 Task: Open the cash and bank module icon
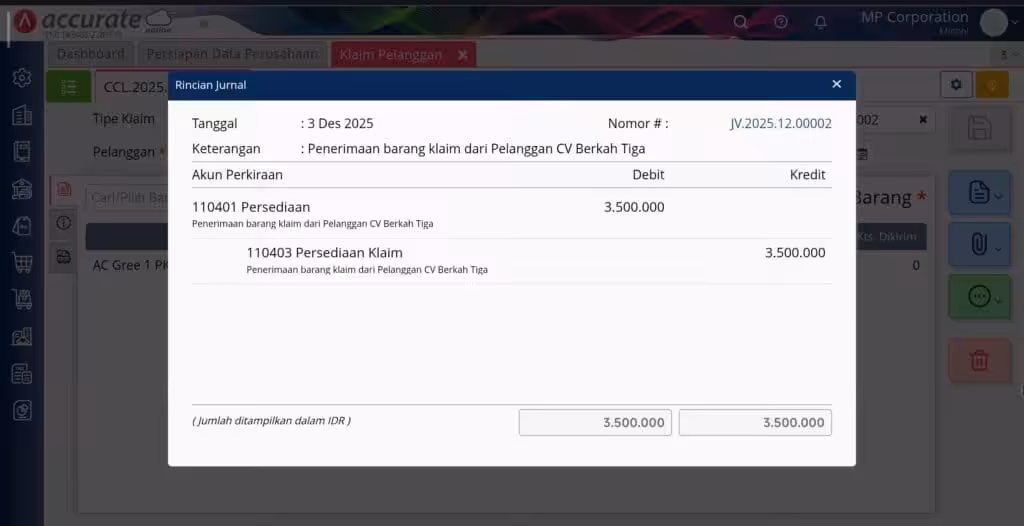click(22, 189)
